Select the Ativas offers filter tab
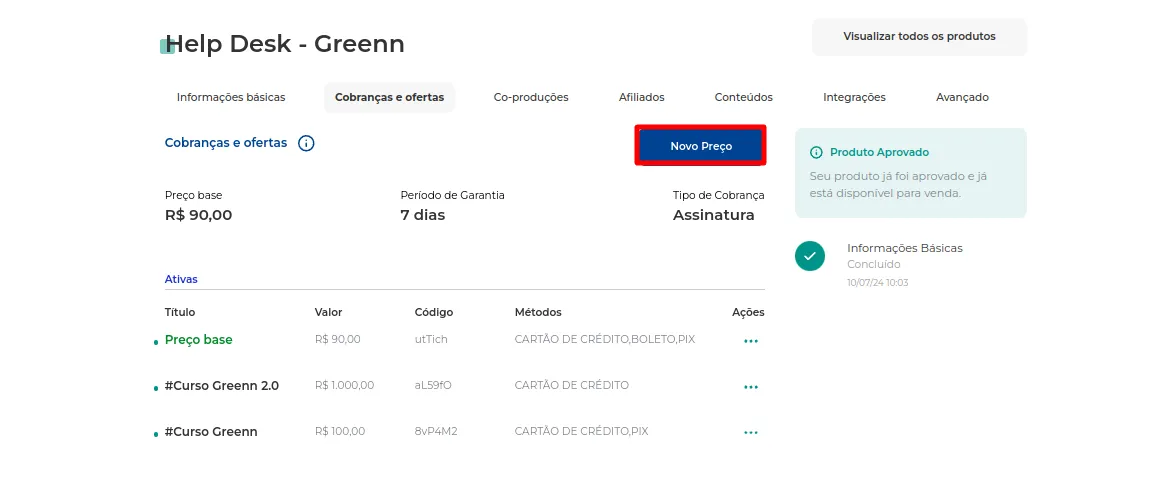The width and height of the screenshot is (1153, 487). (x=181, y=280)
